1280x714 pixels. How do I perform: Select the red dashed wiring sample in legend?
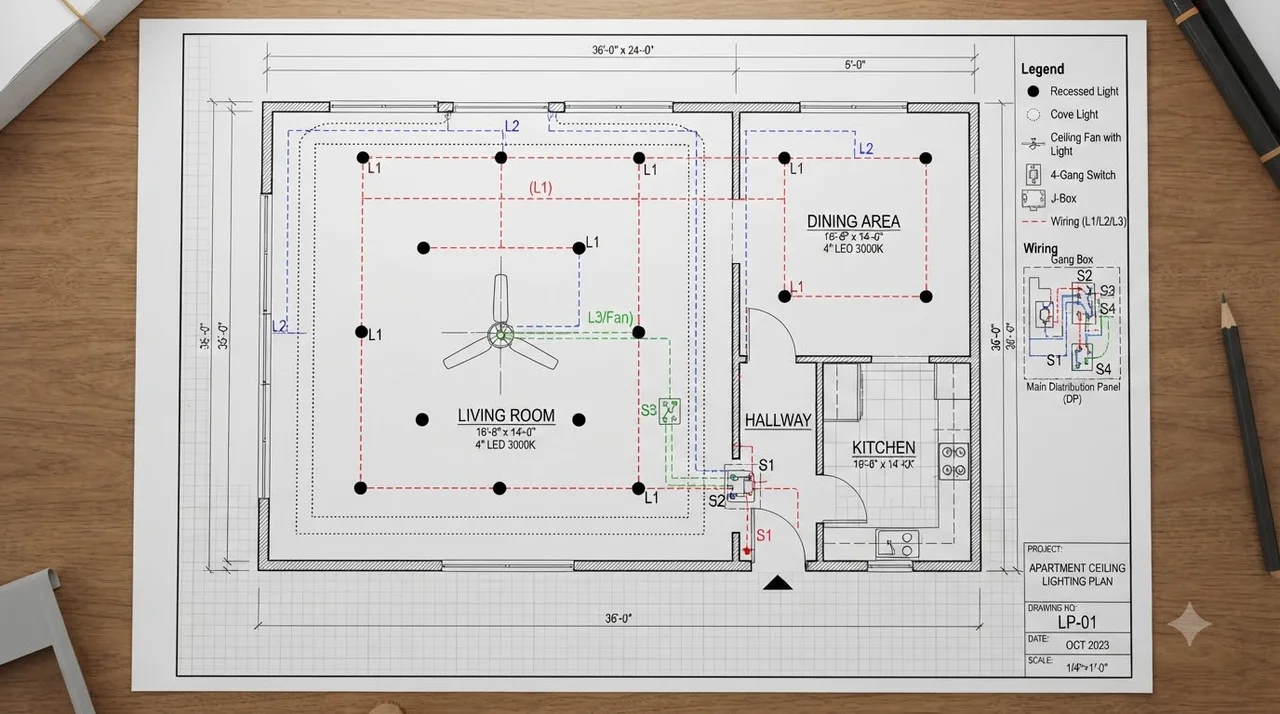pos(1033,222)
